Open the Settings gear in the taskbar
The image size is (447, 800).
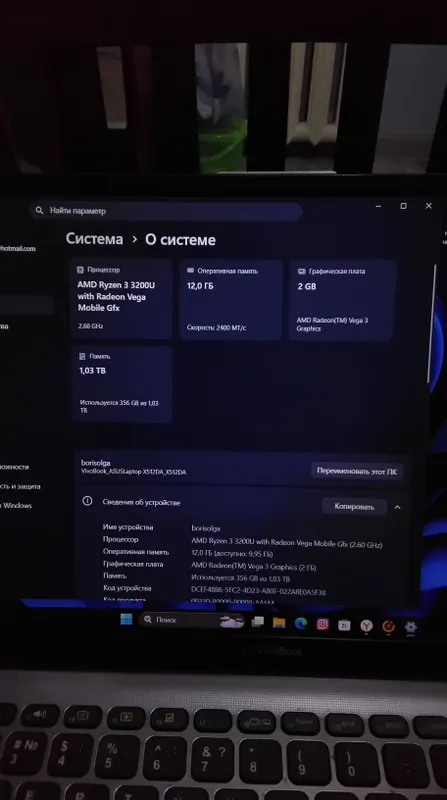coord(411,627)
